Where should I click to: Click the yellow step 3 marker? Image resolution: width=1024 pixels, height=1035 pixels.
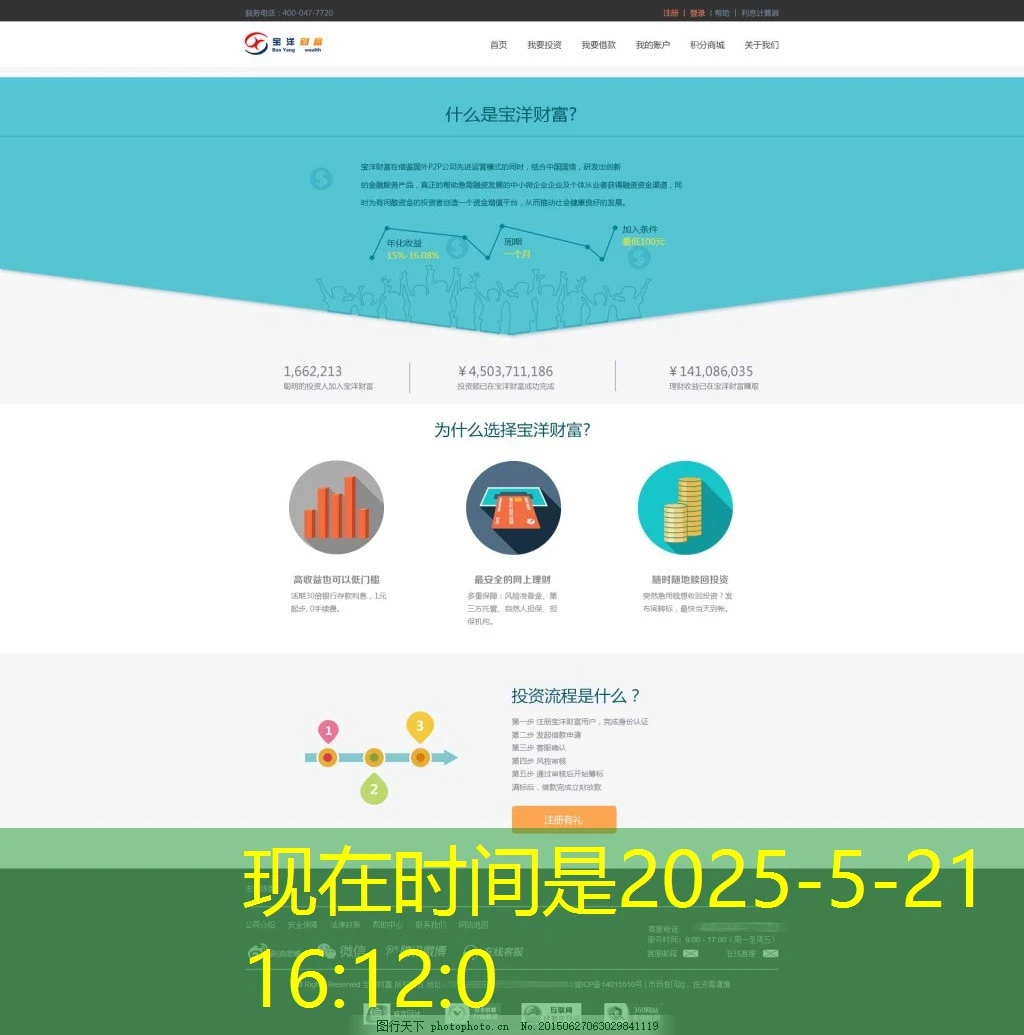tap(420, 727)
